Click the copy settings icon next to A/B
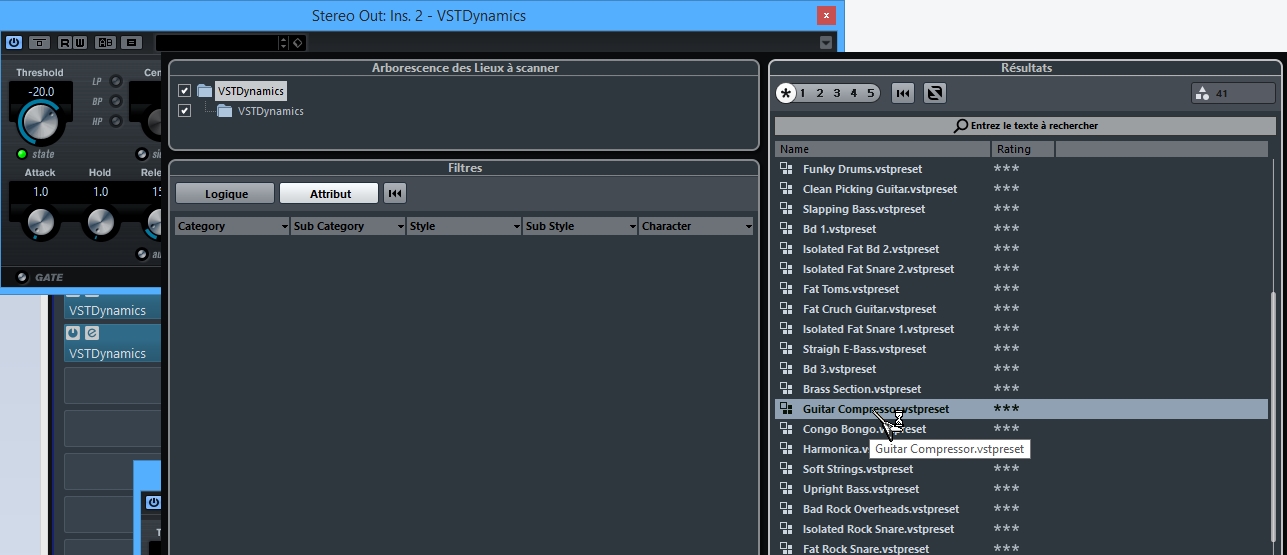Screen dimensions: 1287x555 point(131,42)
